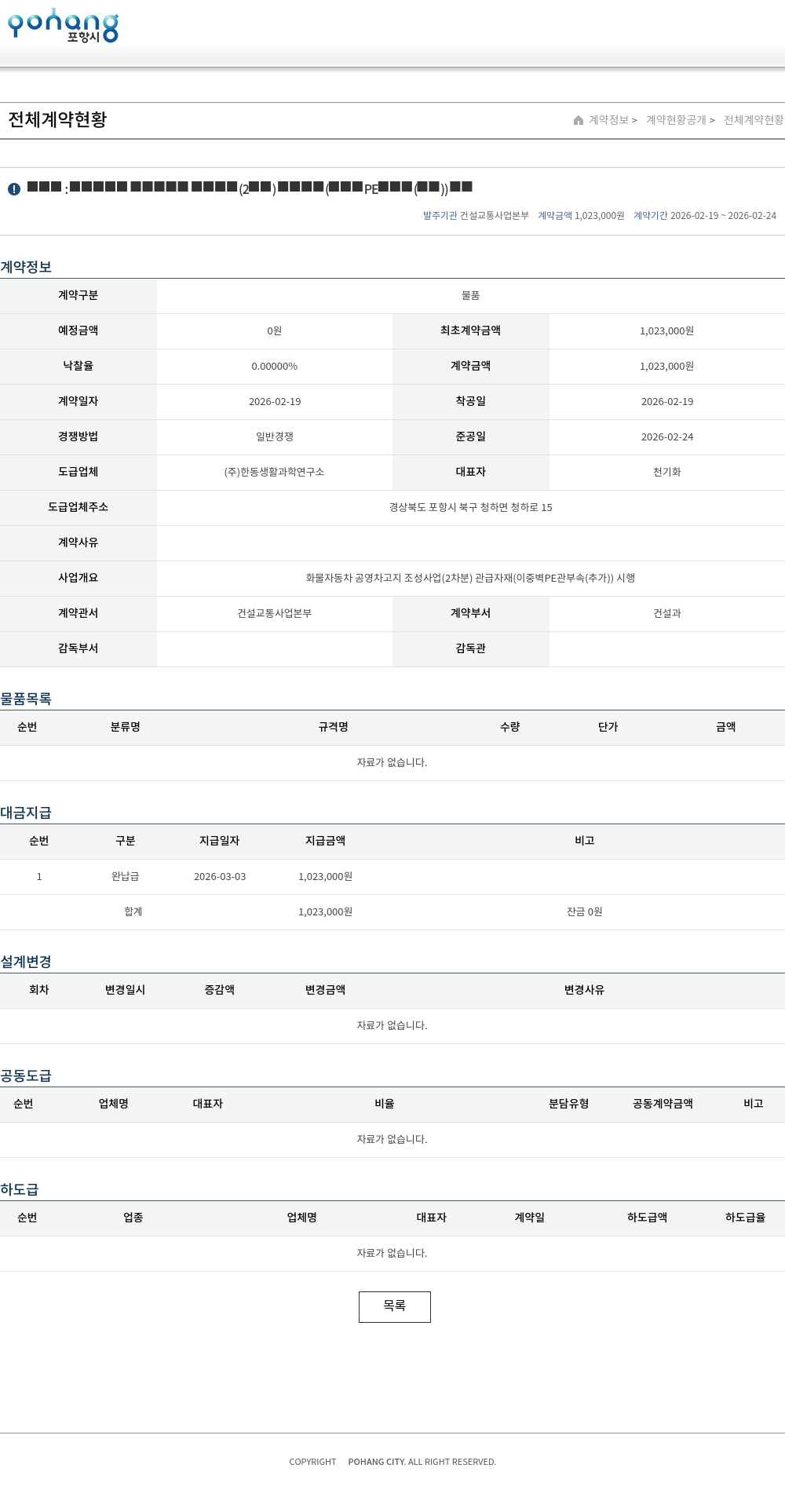
Task: Click the 설계변경 section heading
Action: (x=26, y=962)
